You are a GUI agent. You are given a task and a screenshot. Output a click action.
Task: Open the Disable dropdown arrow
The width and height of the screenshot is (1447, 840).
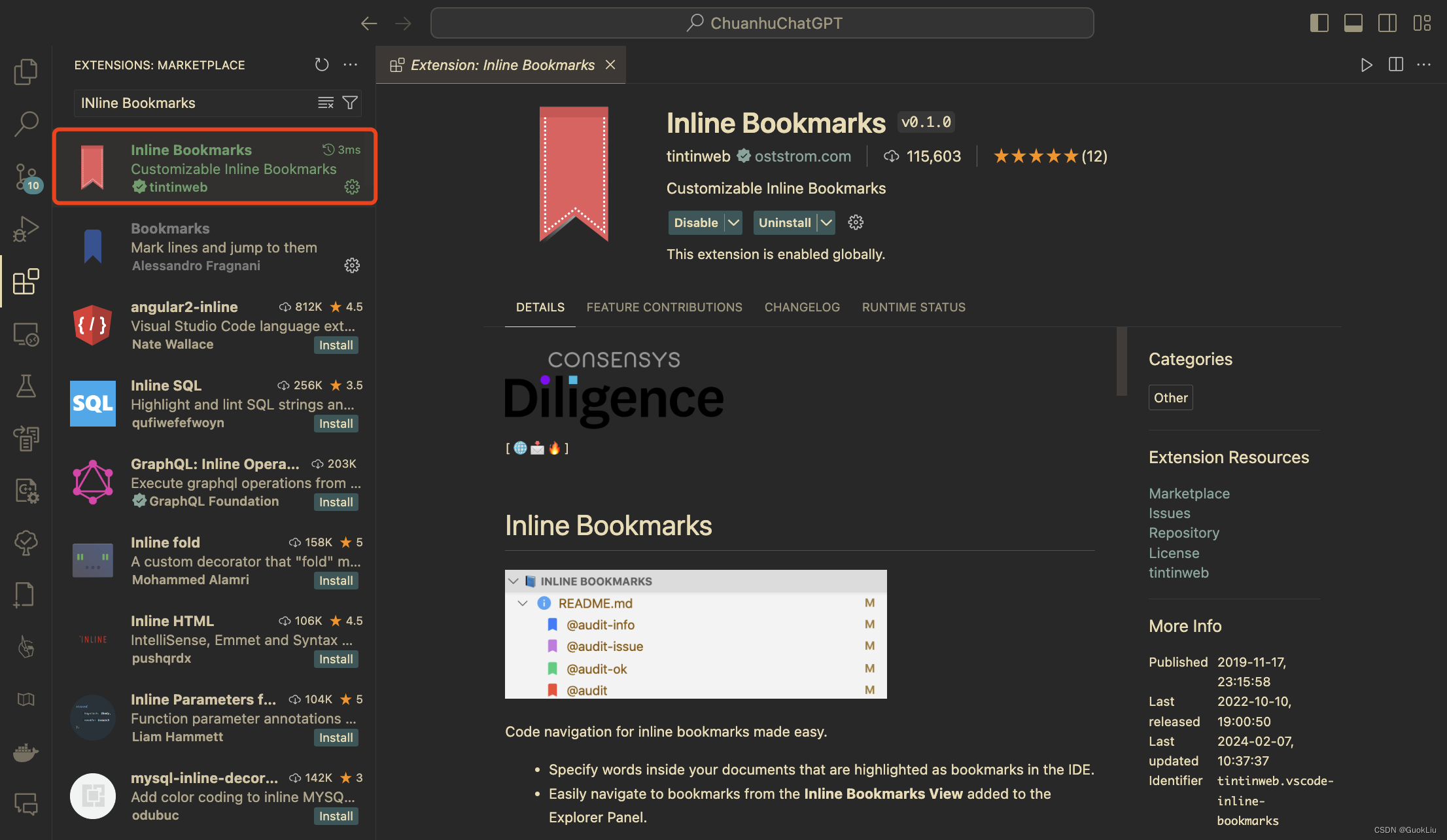pyautogui.click(x=733, y=222)
